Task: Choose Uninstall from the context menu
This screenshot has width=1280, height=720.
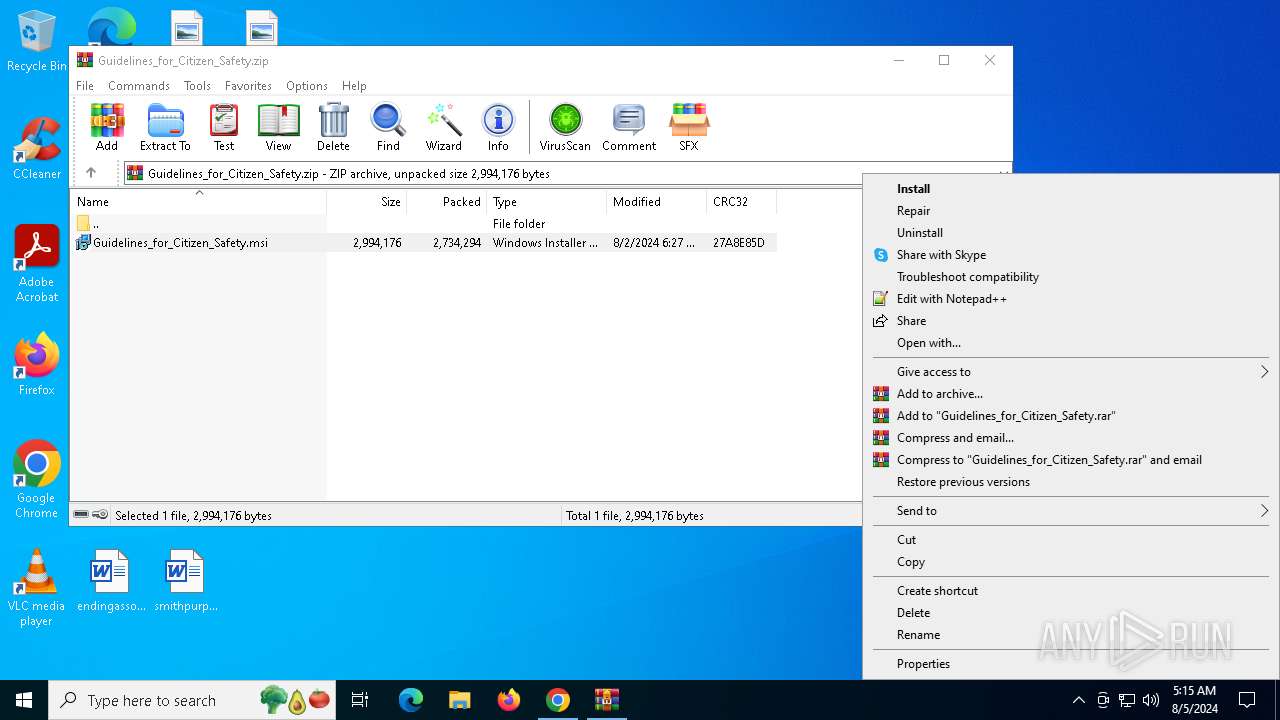Action: click(1070, 233)
